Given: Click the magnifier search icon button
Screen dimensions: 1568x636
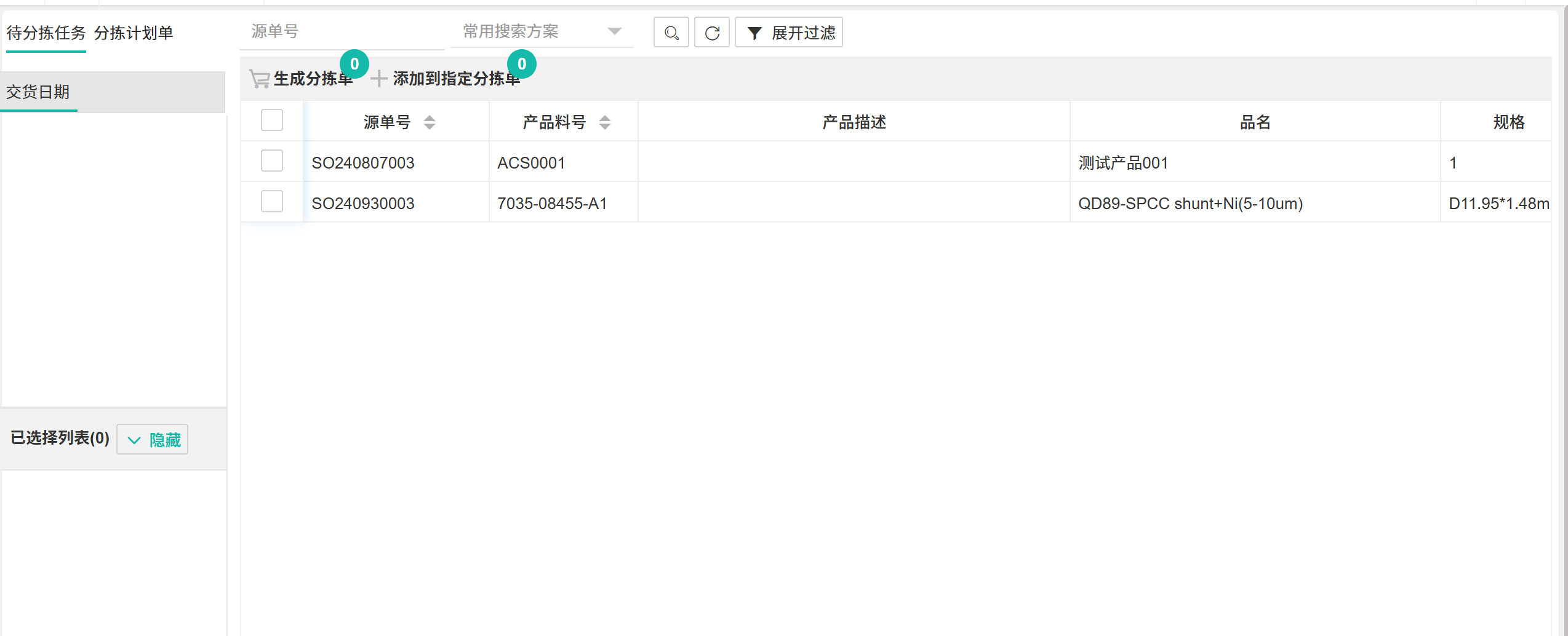Looking at the screenshot, I should (671, 33).
